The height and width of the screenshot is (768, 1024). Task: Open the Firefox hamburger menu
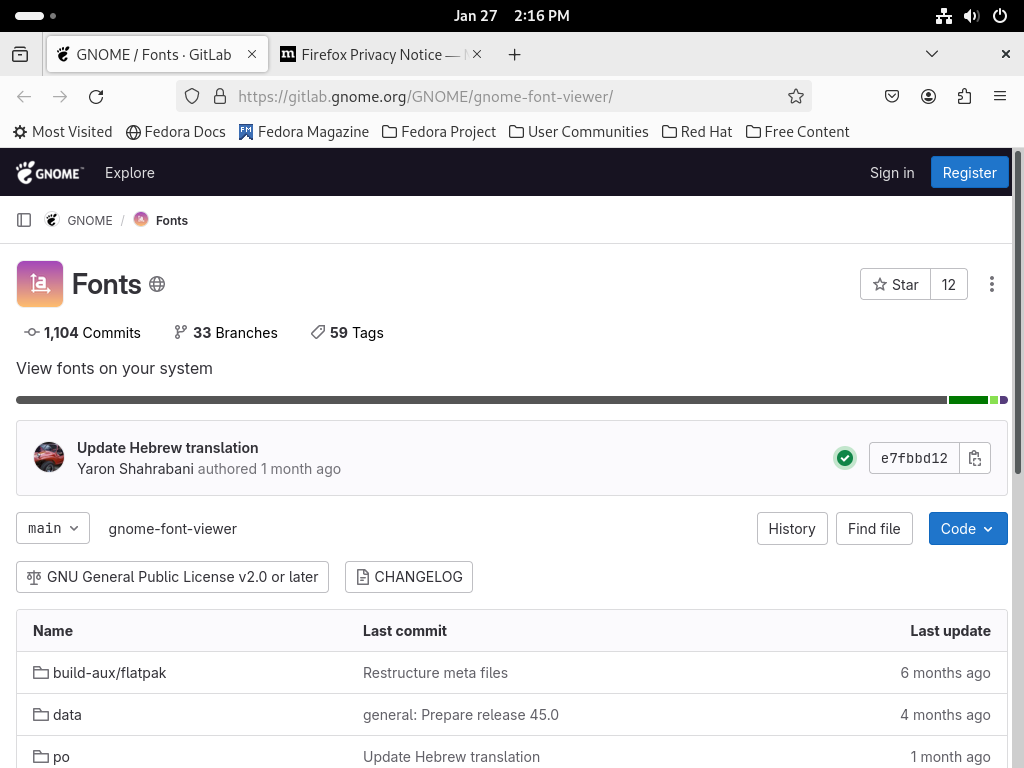pyautogui.click(x=1000, y=97)
